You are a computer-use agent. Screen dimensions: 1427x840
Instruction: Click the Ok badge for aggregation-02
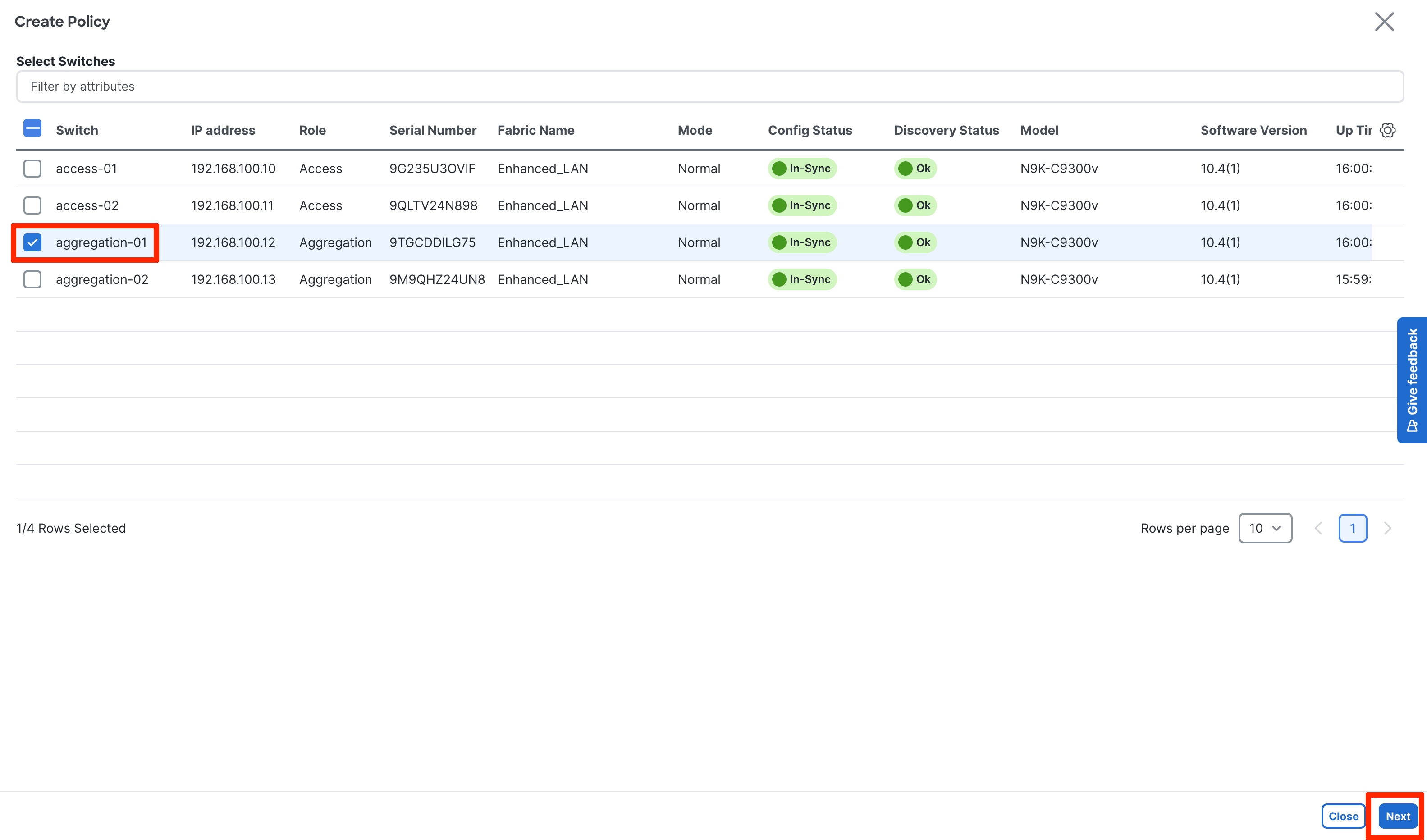tap(915, 279)
